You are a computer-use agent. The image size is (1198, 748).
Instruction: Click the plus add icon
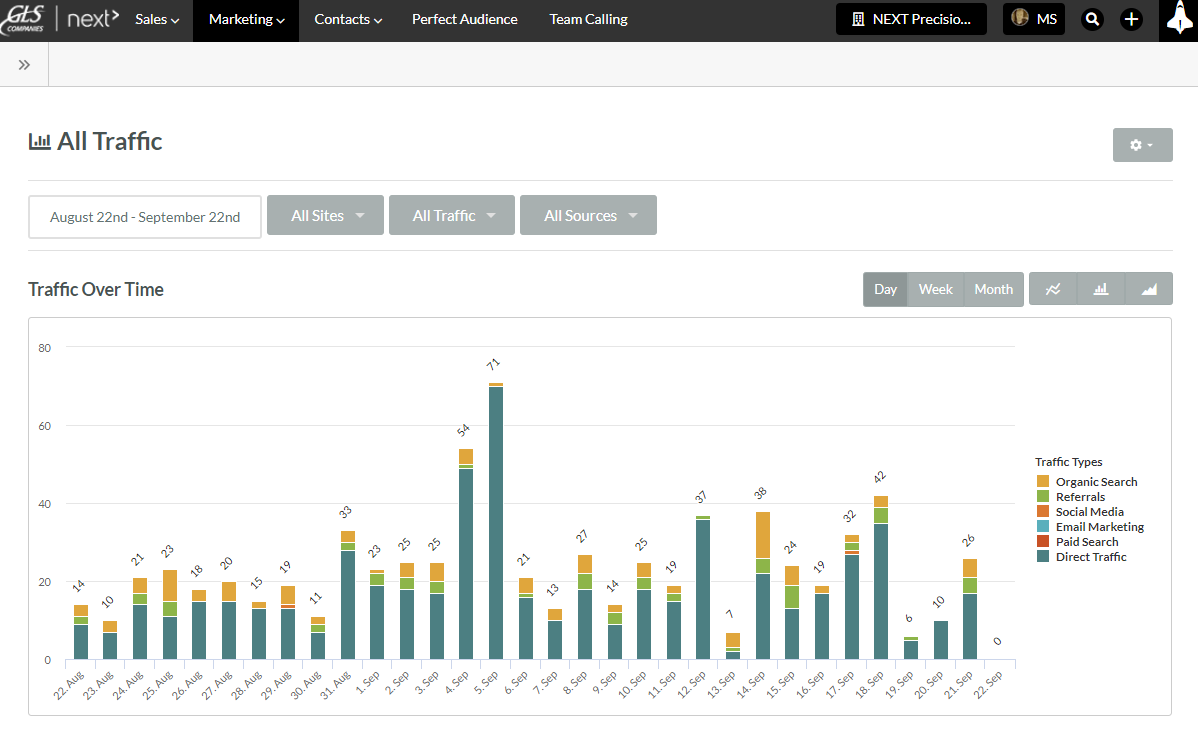click(1131, 19)
